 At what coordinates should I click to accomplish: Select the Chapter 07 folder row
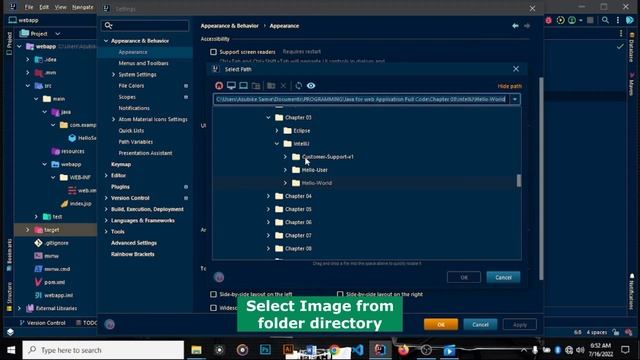point(367,235)
